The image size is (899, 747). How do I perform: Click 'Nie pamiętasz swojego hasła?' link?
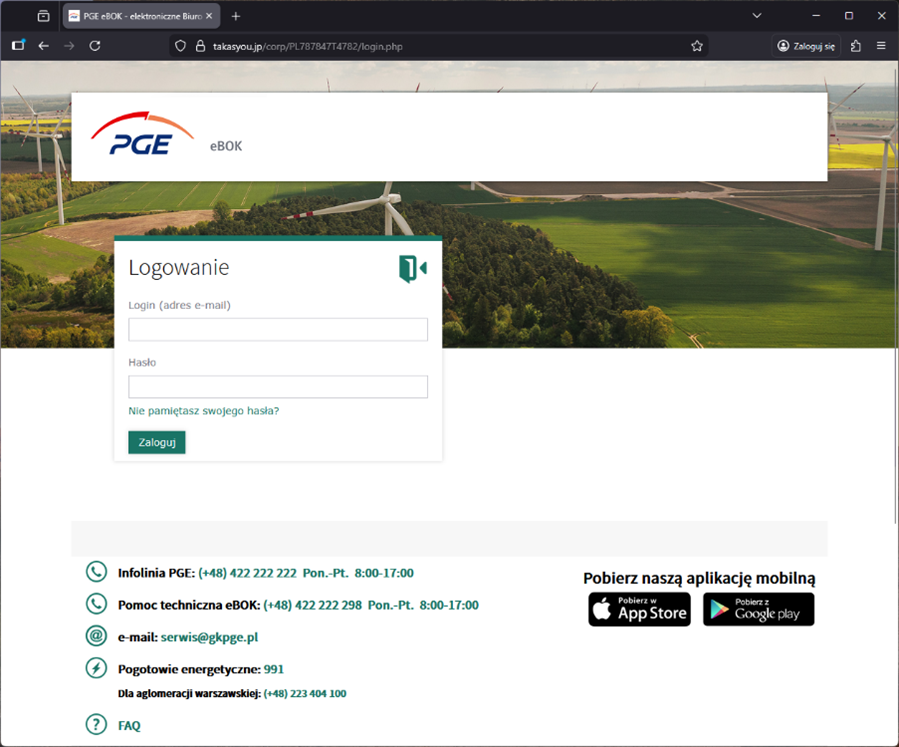(204, 411)
